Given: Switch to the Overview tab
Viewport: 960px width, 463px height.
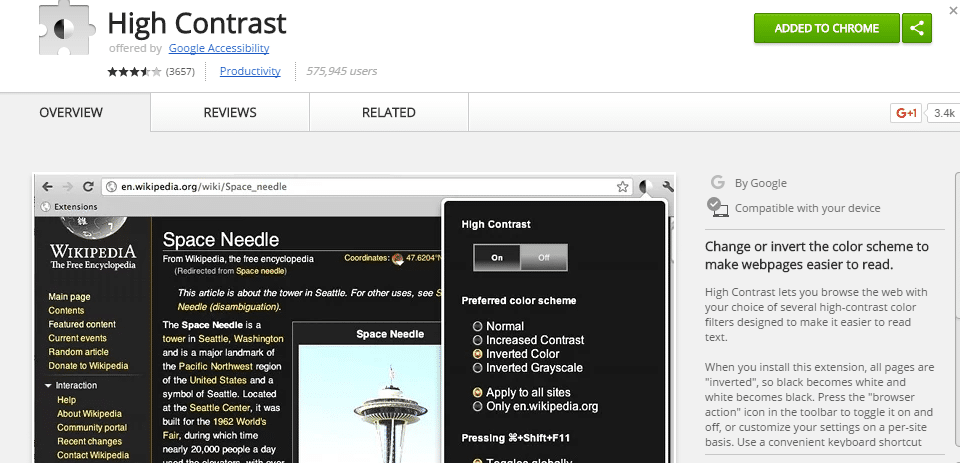Looking at the screenshot, I should [x=71, y=113].
